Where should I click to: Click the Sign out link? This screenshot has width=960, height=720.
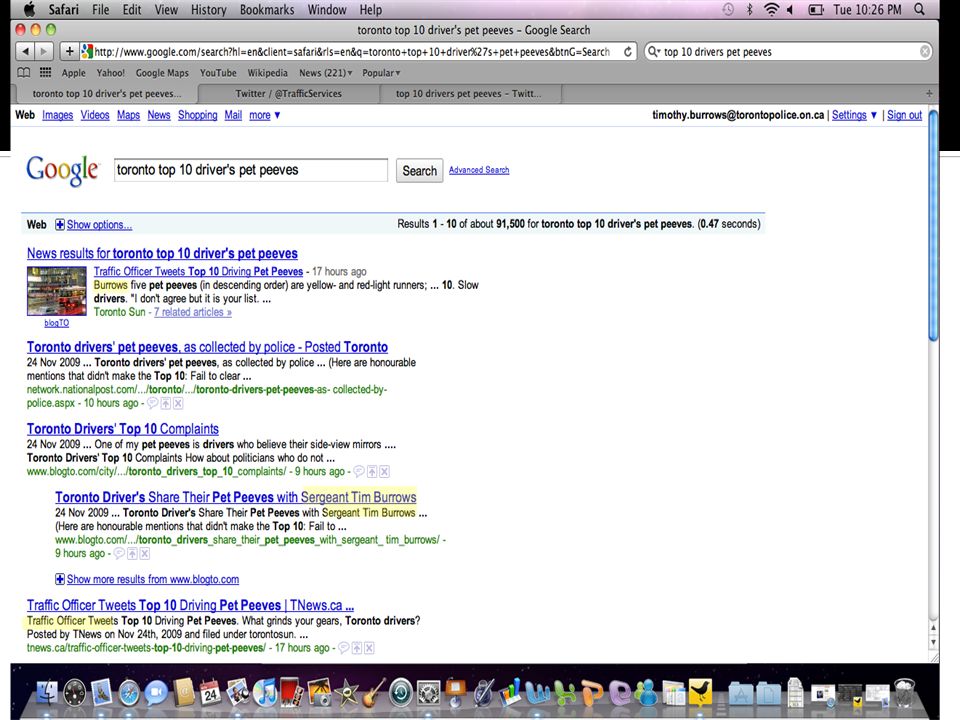[904, 115]
